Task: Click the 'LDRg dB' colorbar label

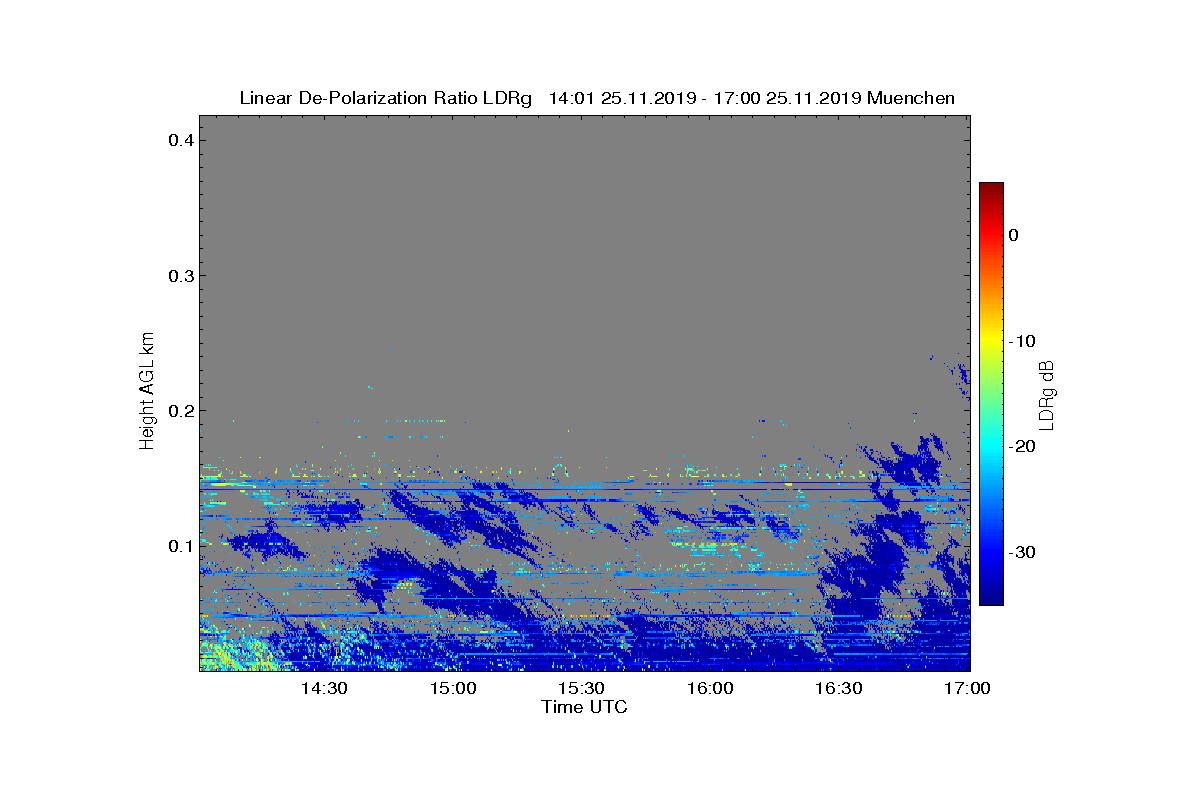Action: pyautogui.click(x=1046, y=394)
